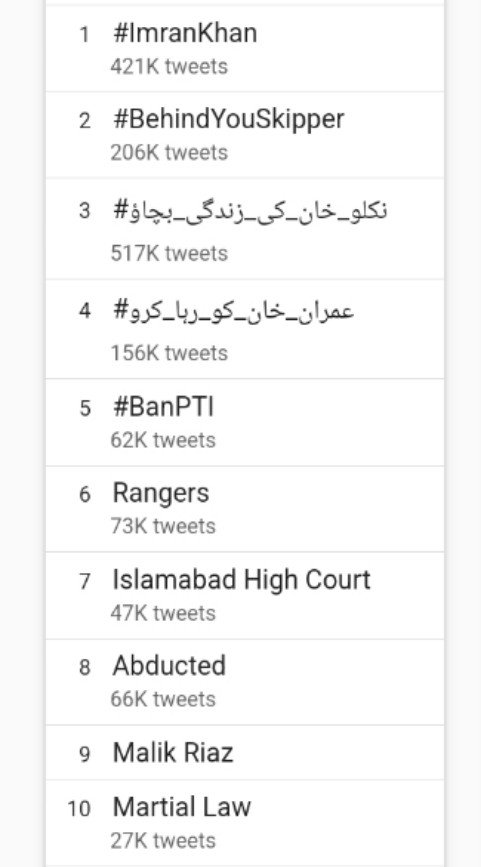Click the 517K tweets count
Viewport: 481px width, 867px height.
coord(169,254)
